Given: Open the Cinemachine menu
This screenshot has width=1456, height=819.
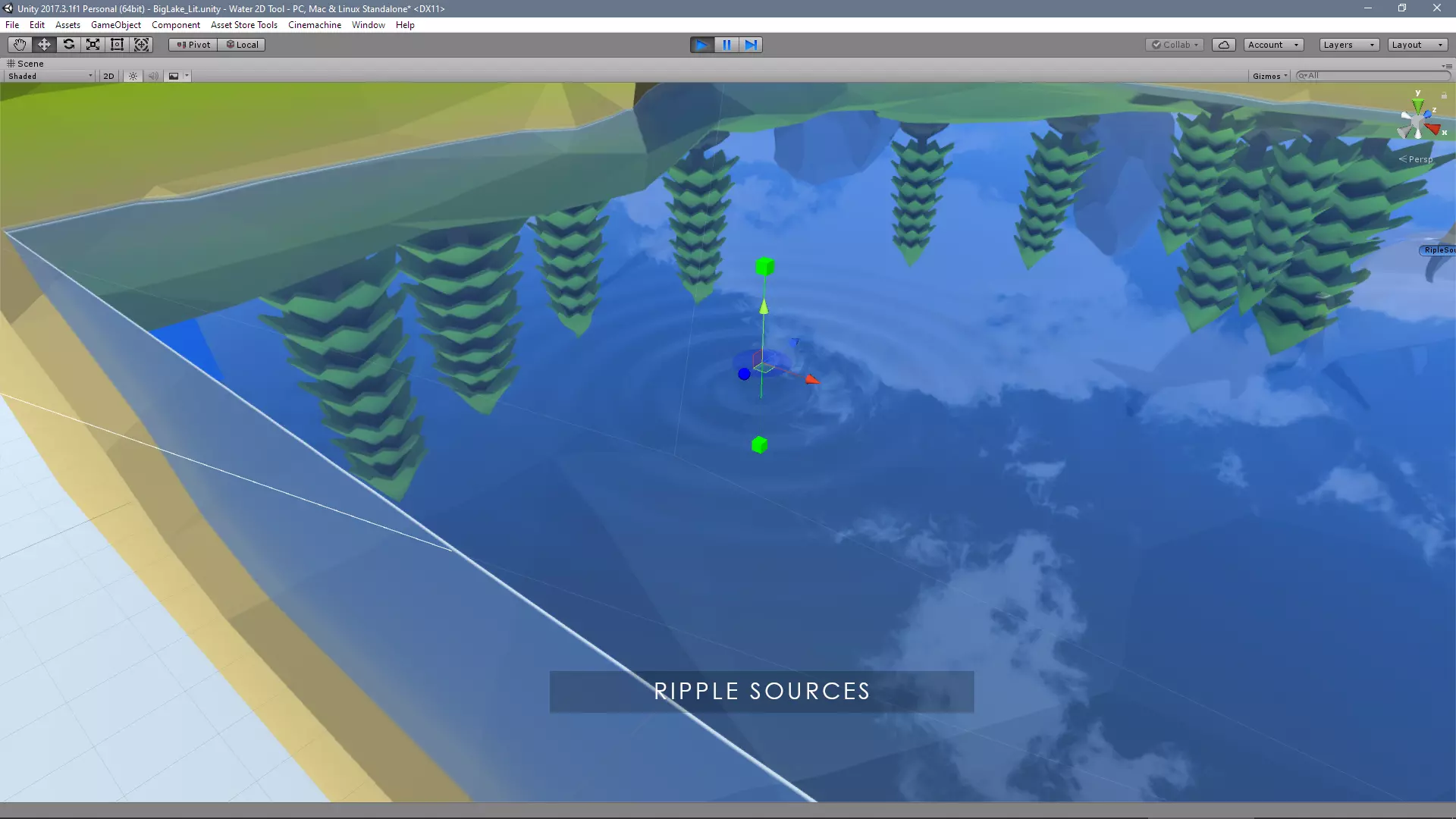Looking at the screenshot, I should (314, 25).
